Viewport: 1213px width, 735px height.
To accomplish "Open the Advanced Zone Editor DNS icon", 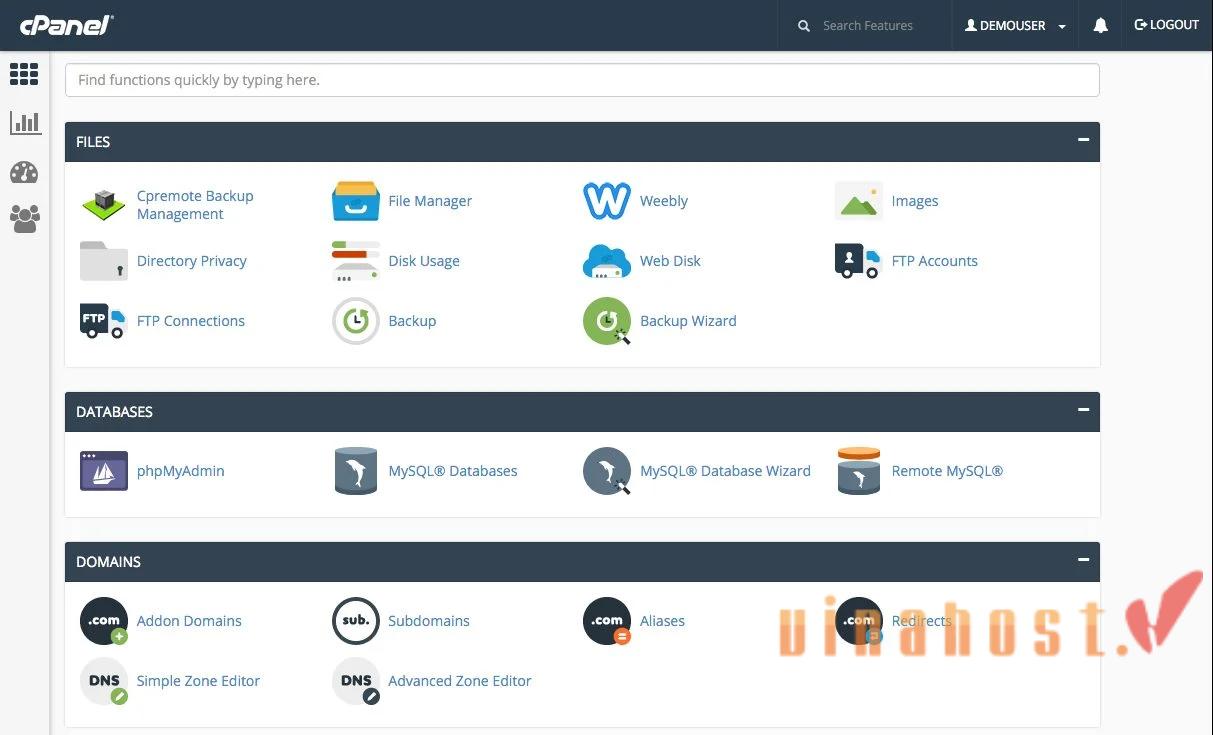I will tap(355, 681).
